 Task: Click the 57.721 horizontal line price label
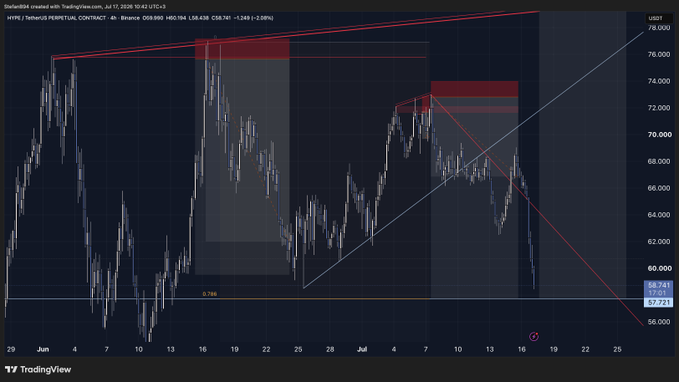[x=659, y=302]
